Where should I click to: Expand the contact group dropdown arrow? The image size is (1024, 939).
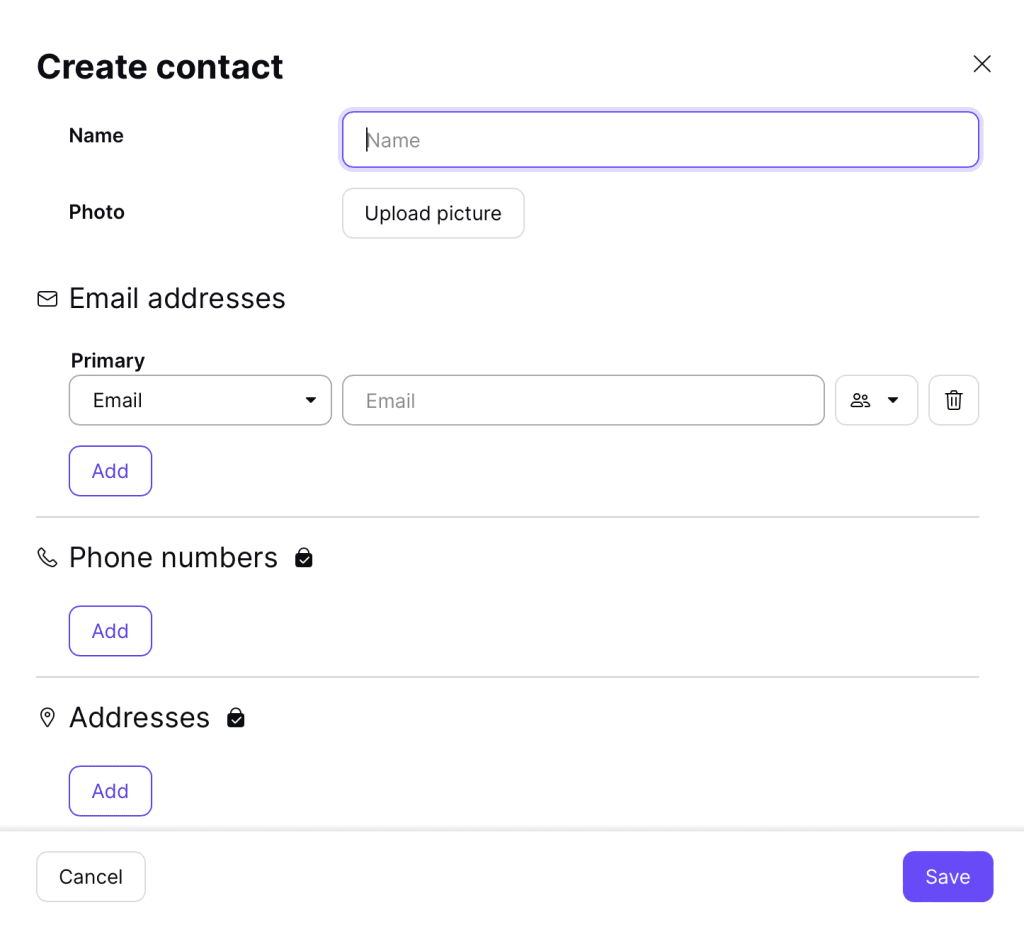893,400
